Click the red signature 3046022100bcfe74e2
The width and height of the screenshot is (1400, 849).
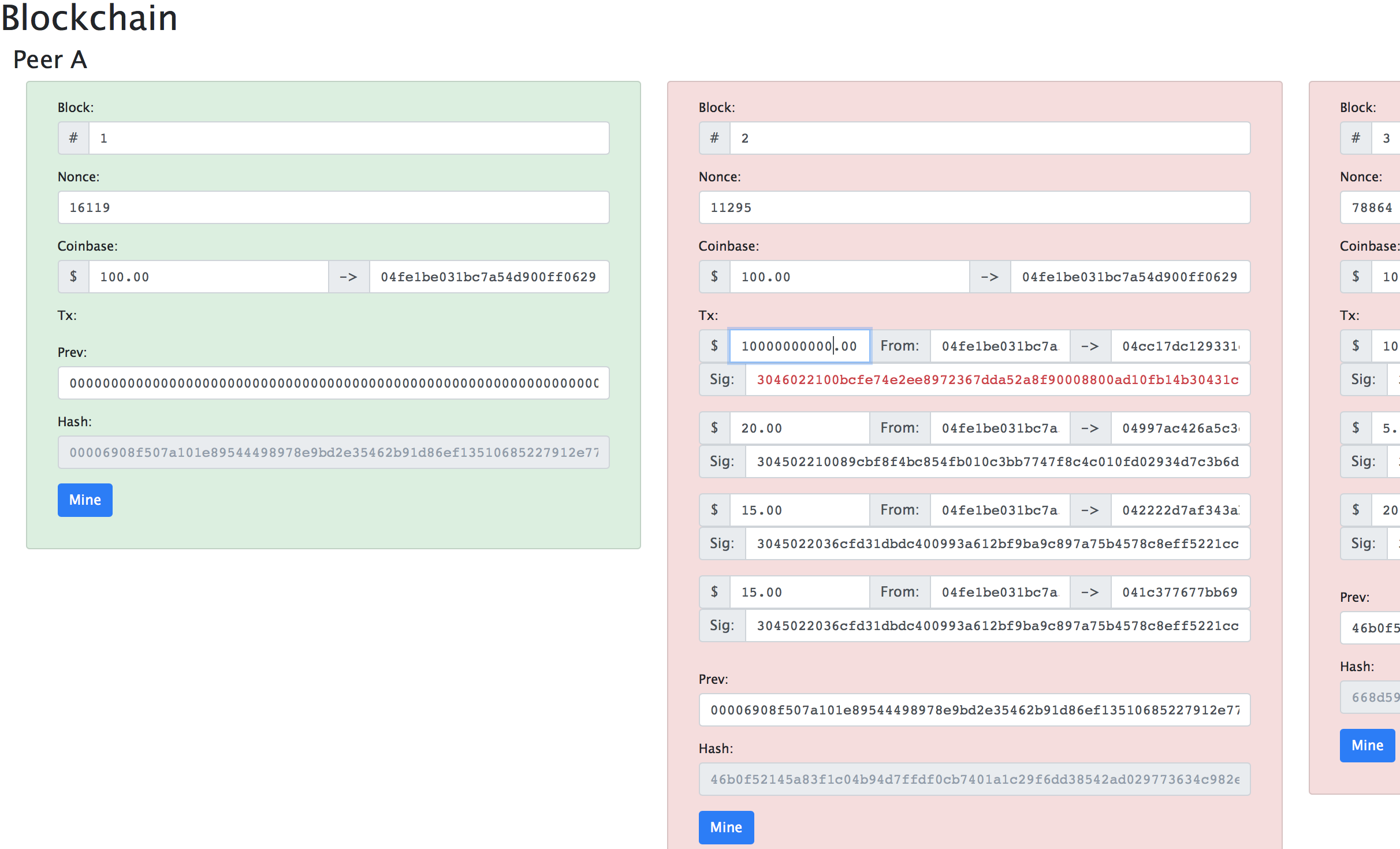[x=998, y=379]
